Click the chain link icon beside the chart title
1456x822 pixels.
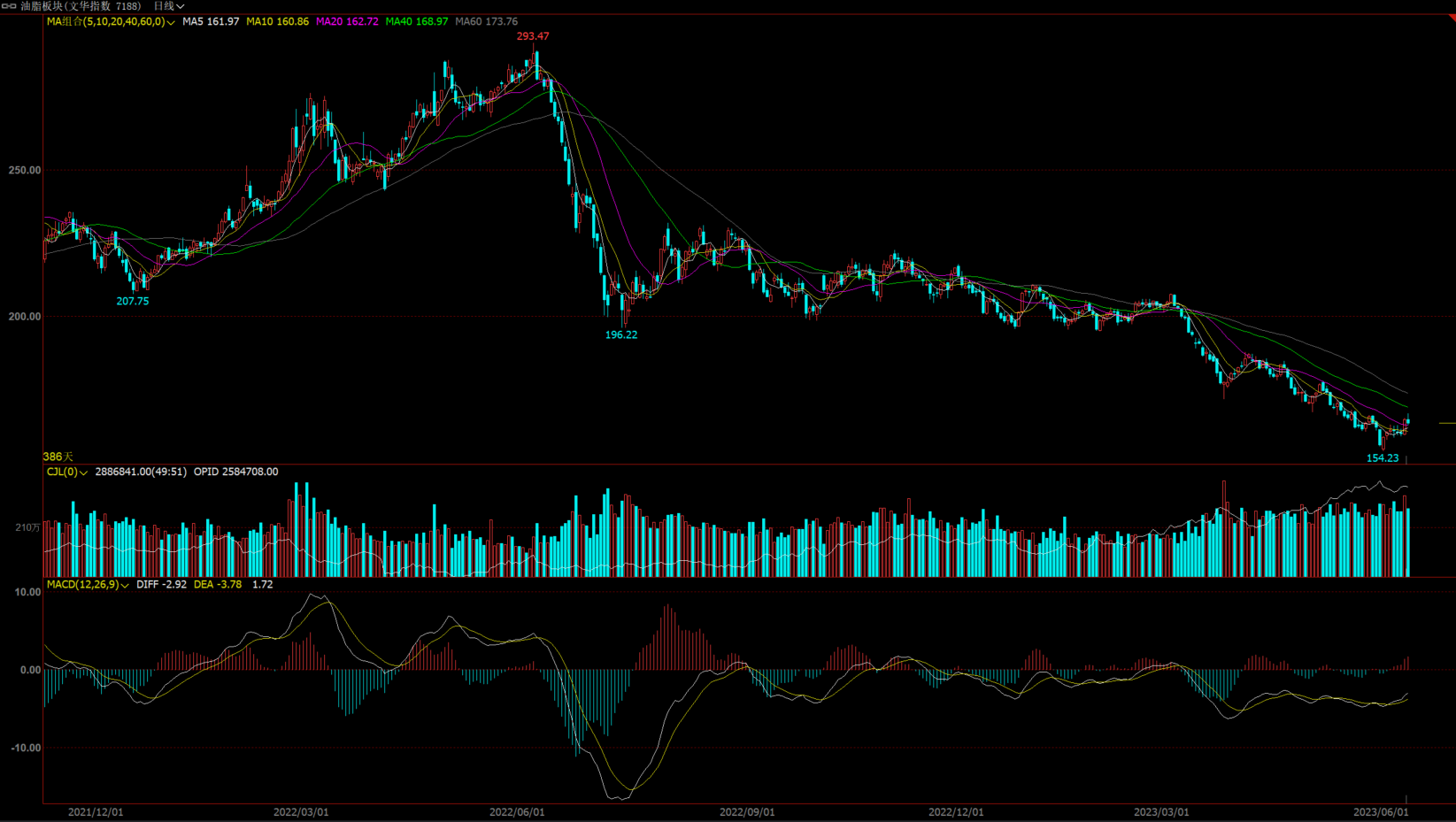click(x=9, y=6)
